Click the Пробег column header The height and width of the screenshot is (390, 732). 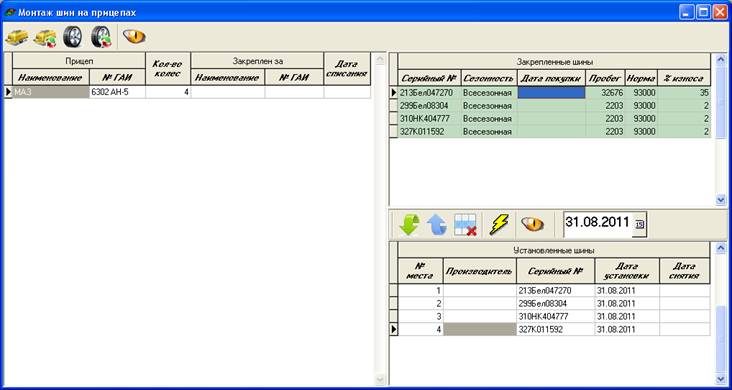tap(605, 78)
